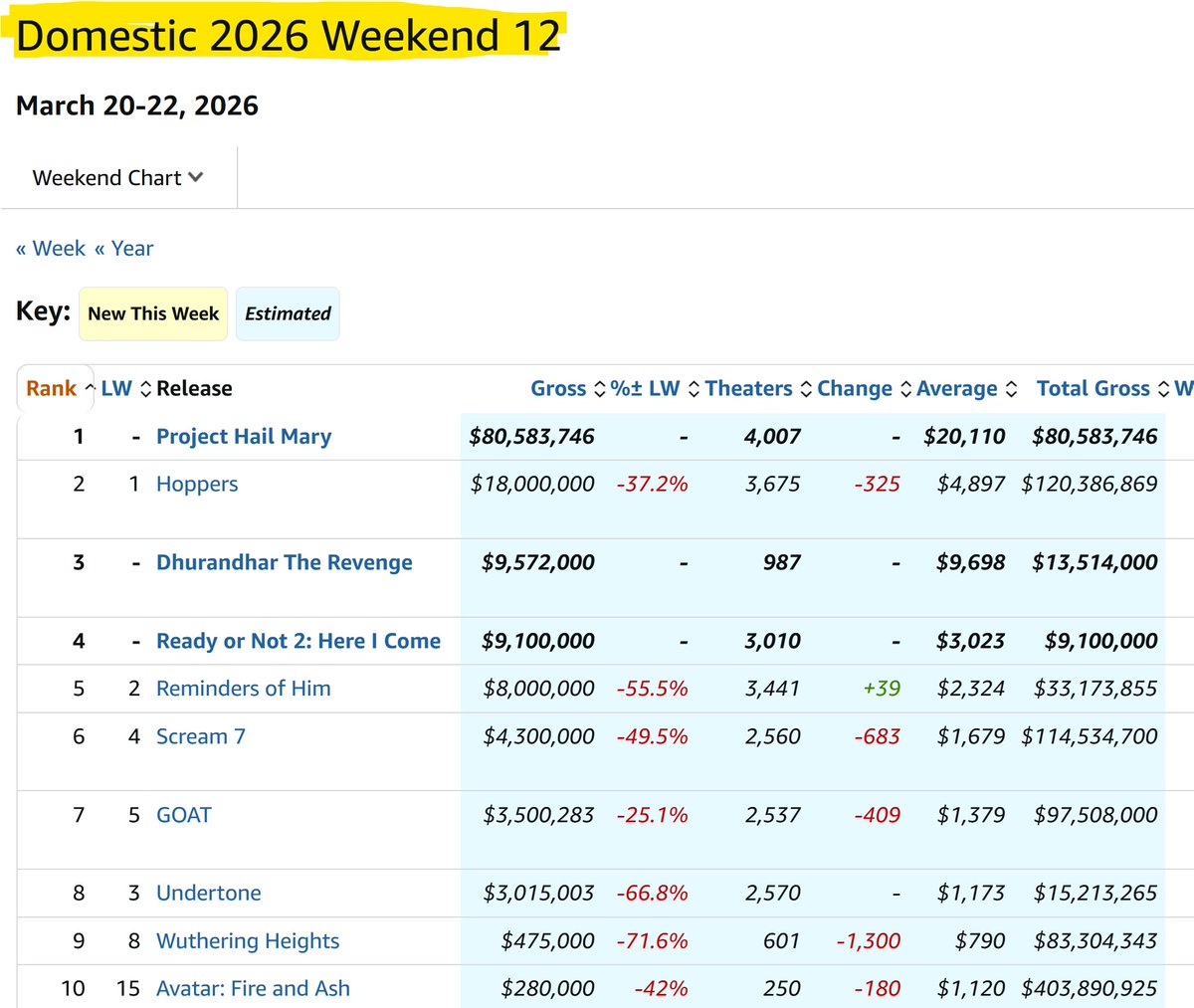Open Avatar: Fire and Ash link
The width and height of the screenshot is (1194, 1008).
[253, 989]
